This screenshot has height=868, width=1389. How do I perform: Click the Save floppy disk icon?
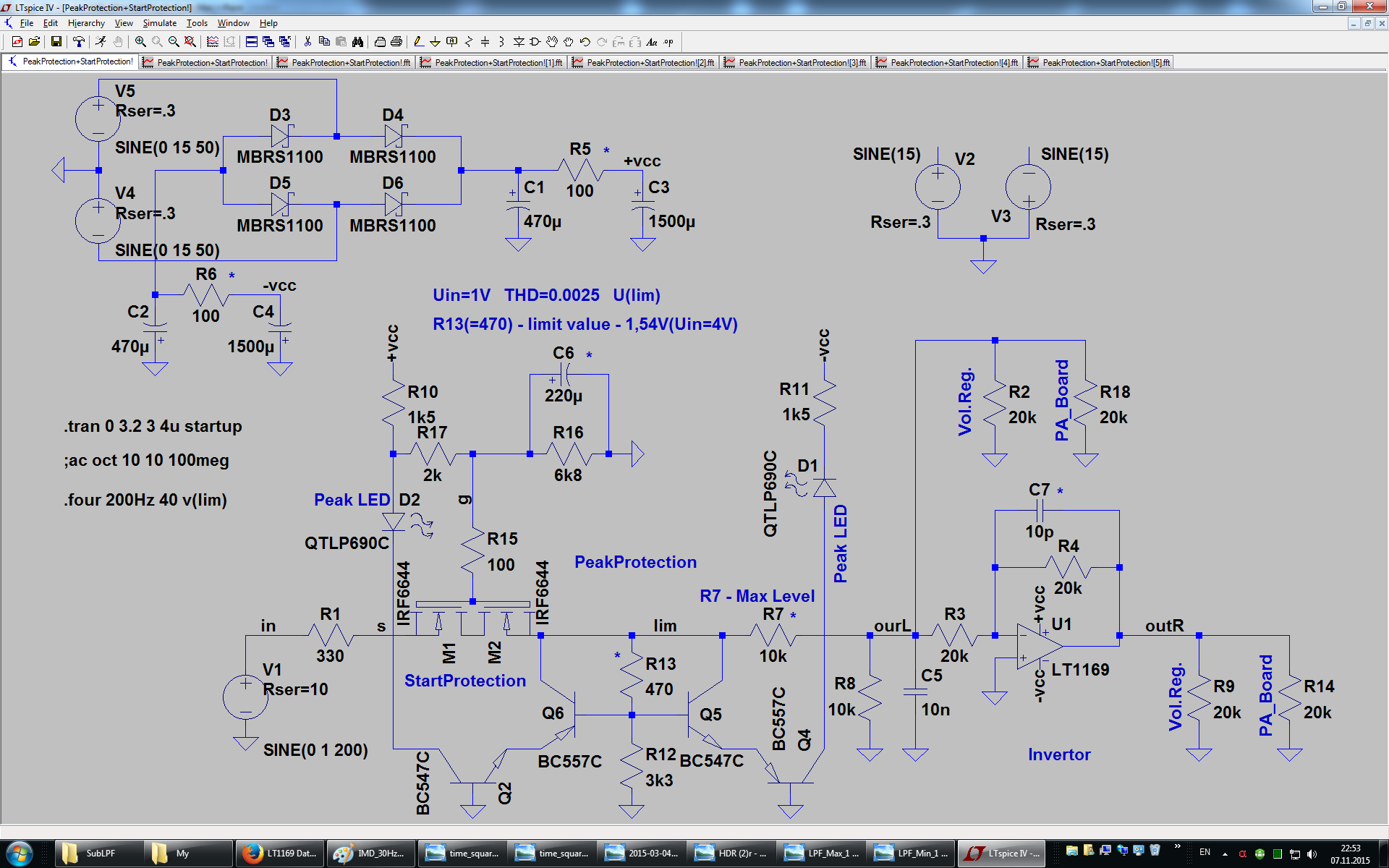(x=56, y=42)
